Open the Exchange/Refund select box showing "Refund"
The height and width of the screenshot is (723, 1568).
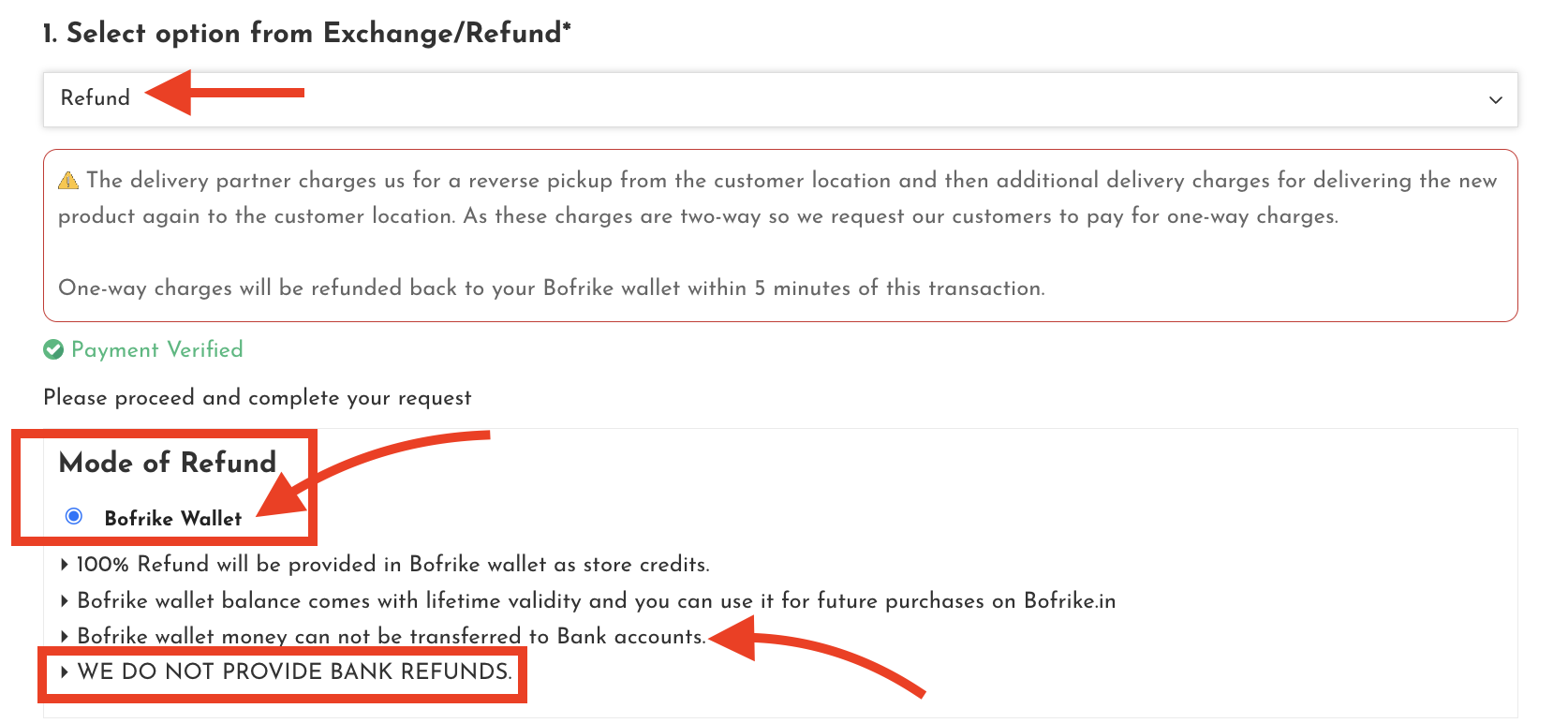779,100
